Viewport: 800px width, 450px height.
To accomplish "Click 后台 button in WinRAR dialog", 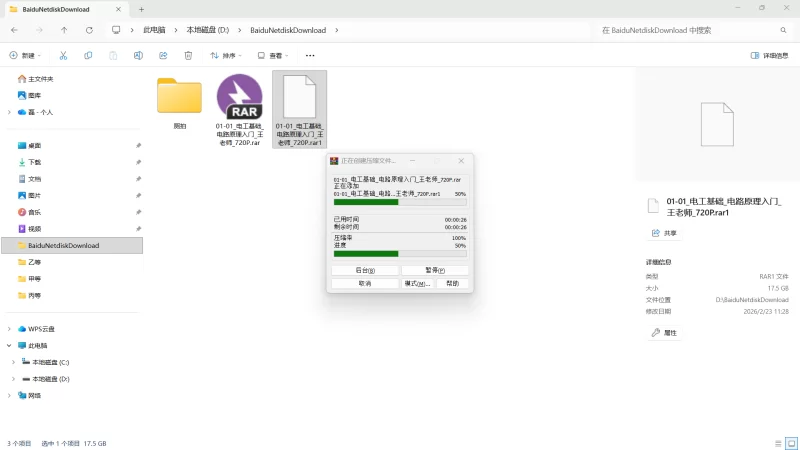I will 365,270.
